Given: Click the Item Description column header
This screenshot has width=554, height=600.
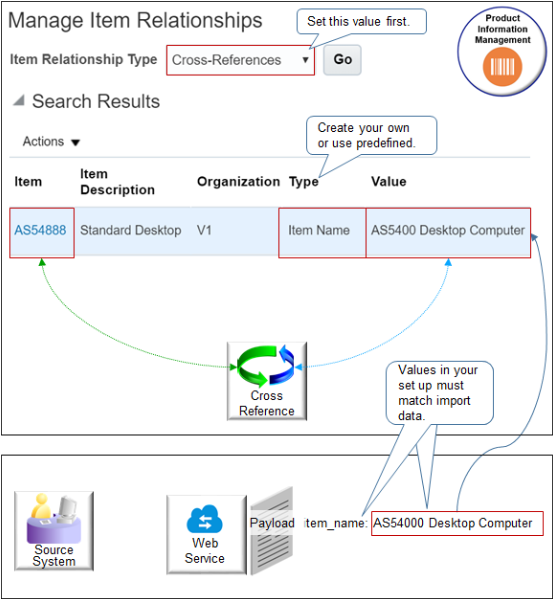Looking at the screenshot, I should click(117, 182).
